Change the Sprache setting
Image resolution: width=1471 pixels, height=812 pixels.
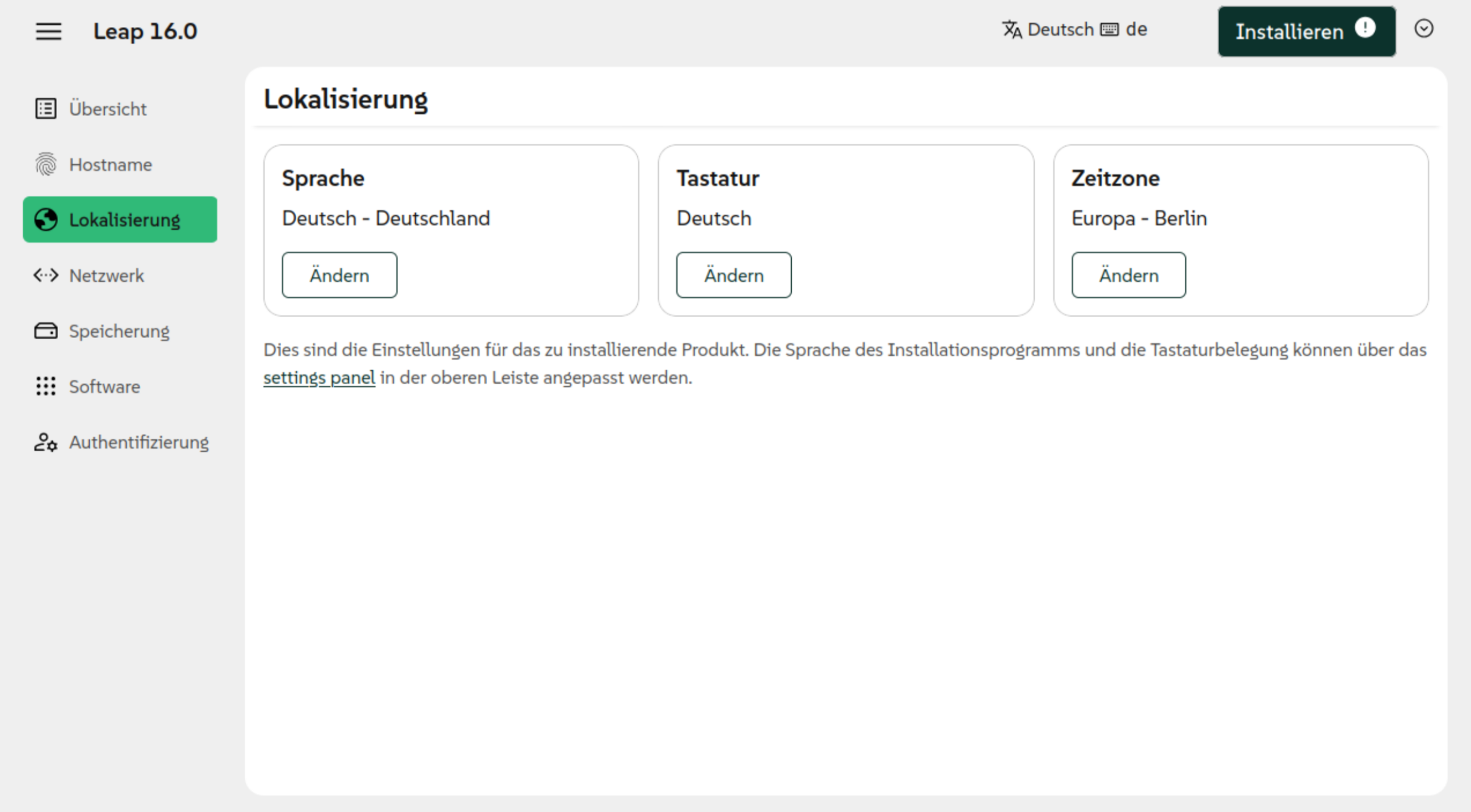[x=339, y=275]
